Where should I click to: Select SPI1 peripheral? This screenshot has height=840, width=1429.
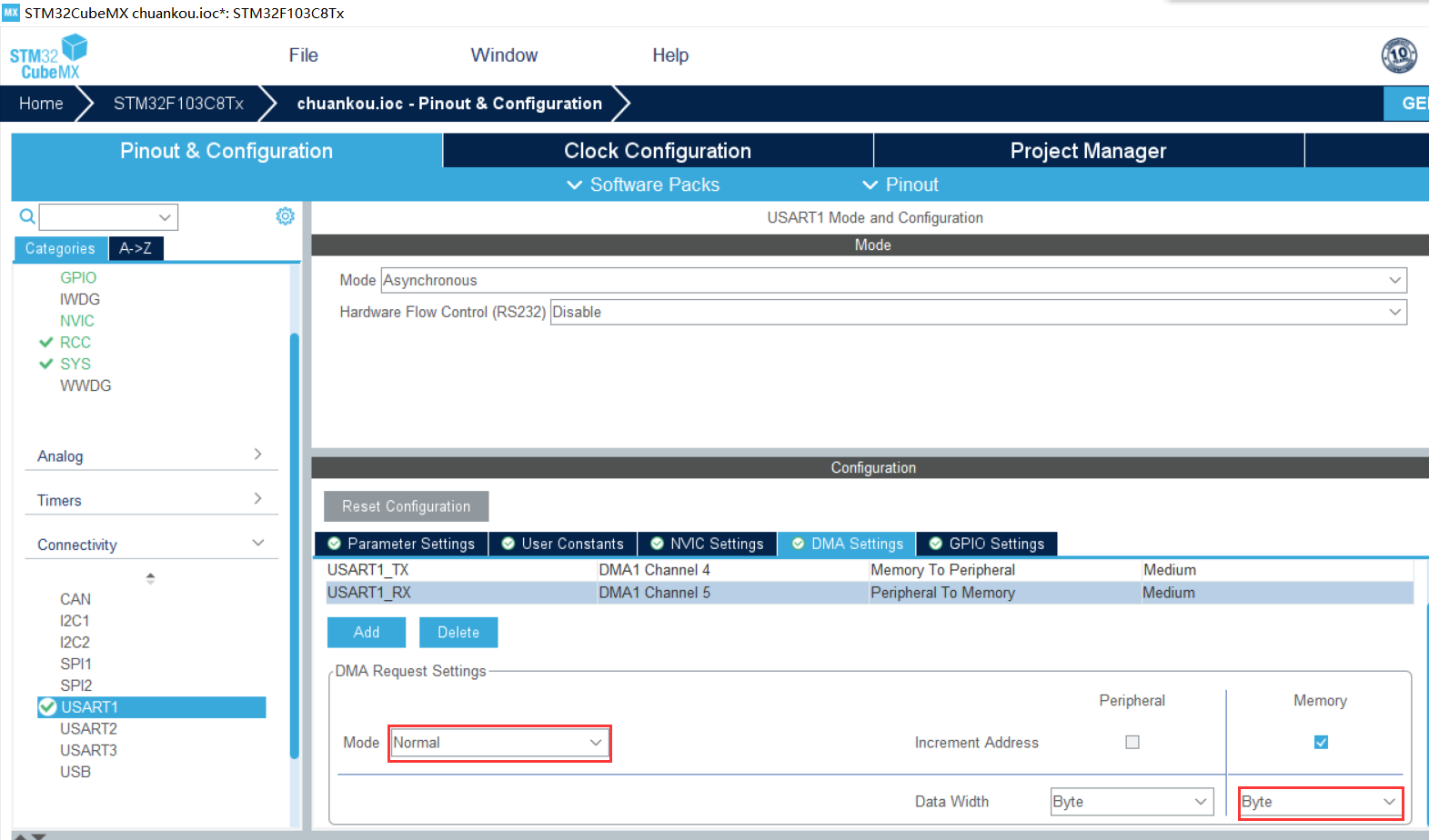75,664
